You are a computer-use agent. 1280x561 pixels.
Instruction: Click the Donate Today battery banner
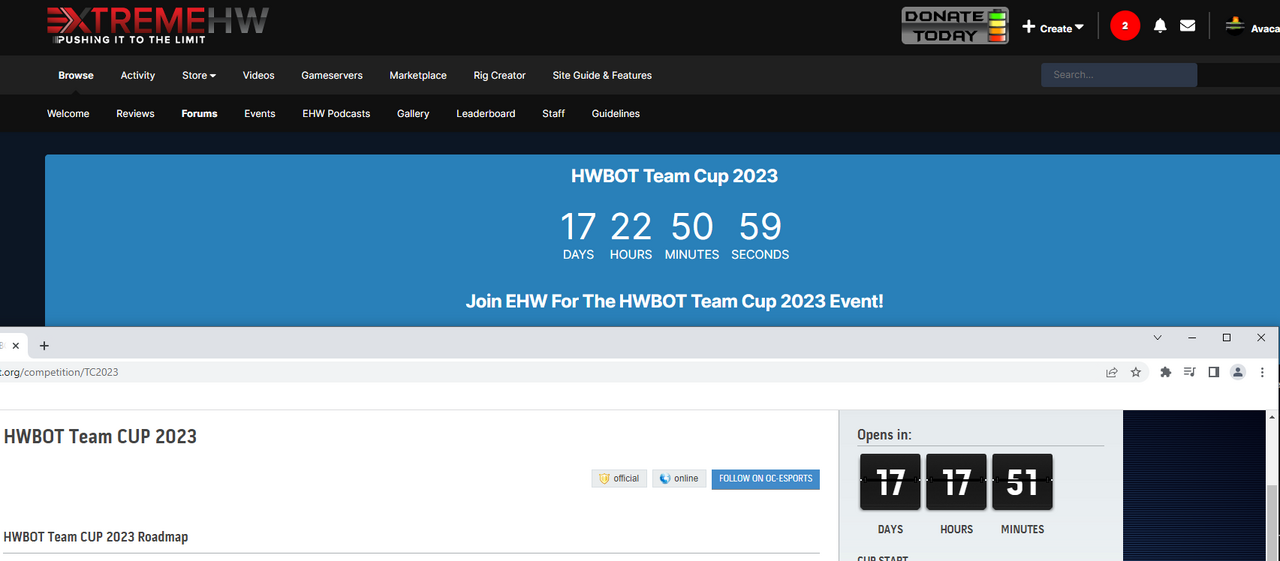(954, 26)
